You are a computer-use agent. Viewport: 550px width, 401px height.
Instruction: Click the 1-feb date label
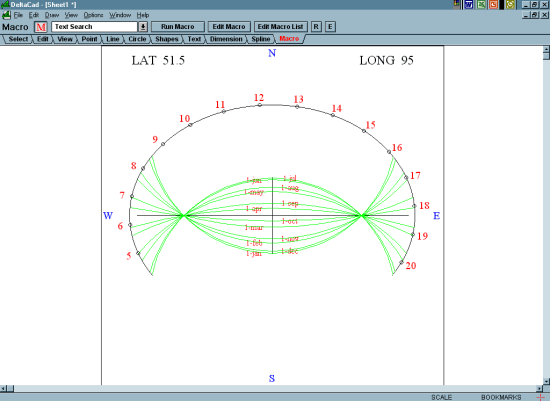tap(254, 243)
